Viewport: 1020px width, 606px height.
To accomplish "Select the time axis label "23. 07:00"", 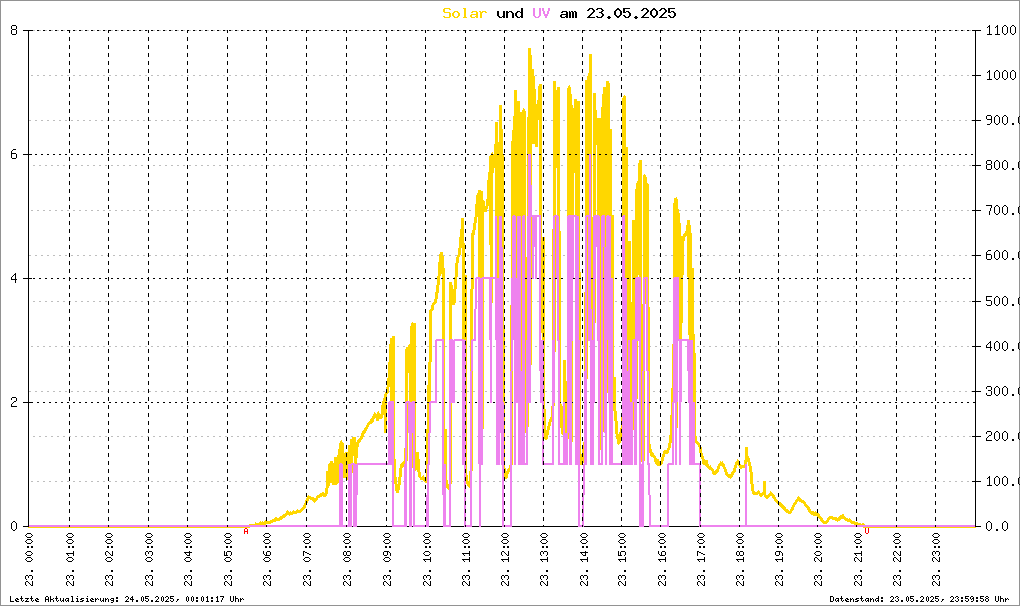I will (x=306, y=560).
